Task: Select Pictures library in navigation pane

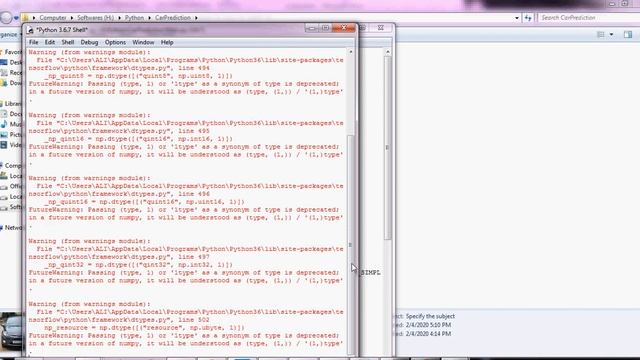Action: coord(12,134)
